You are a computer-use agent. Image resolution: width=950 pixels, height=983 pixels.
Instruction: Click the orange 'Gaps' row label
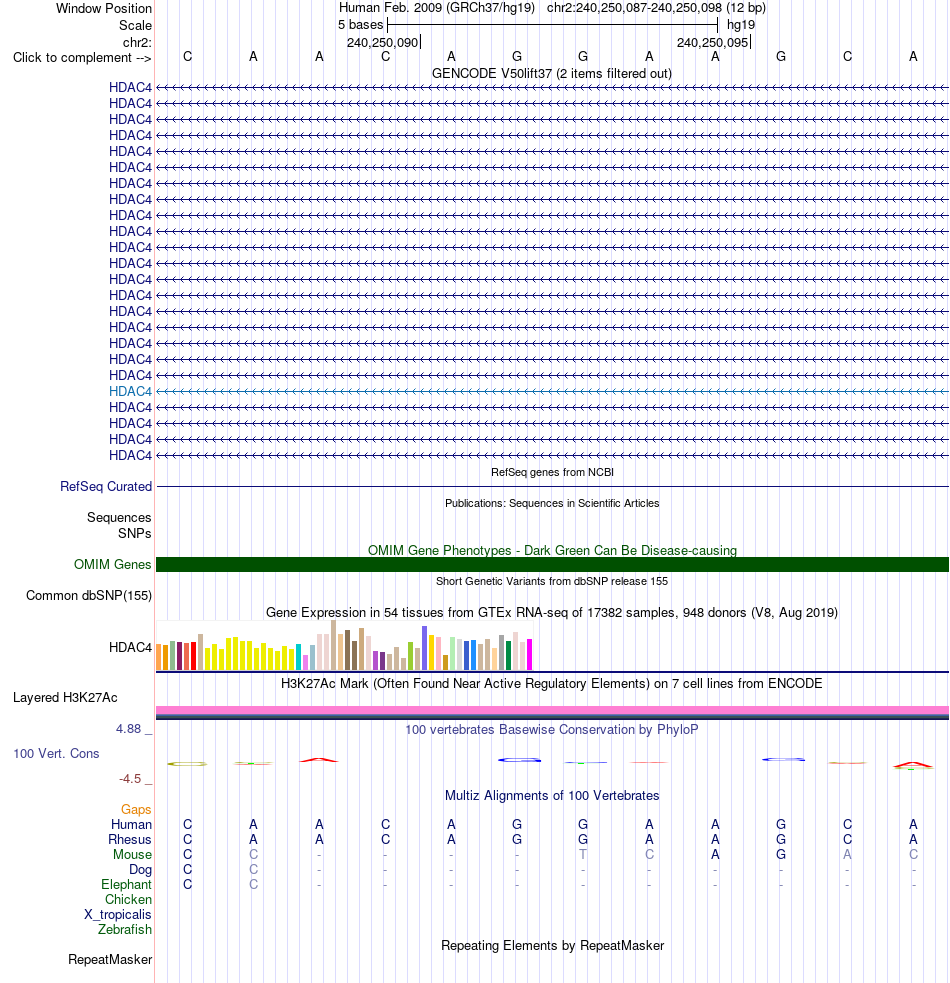pos(136,810)
